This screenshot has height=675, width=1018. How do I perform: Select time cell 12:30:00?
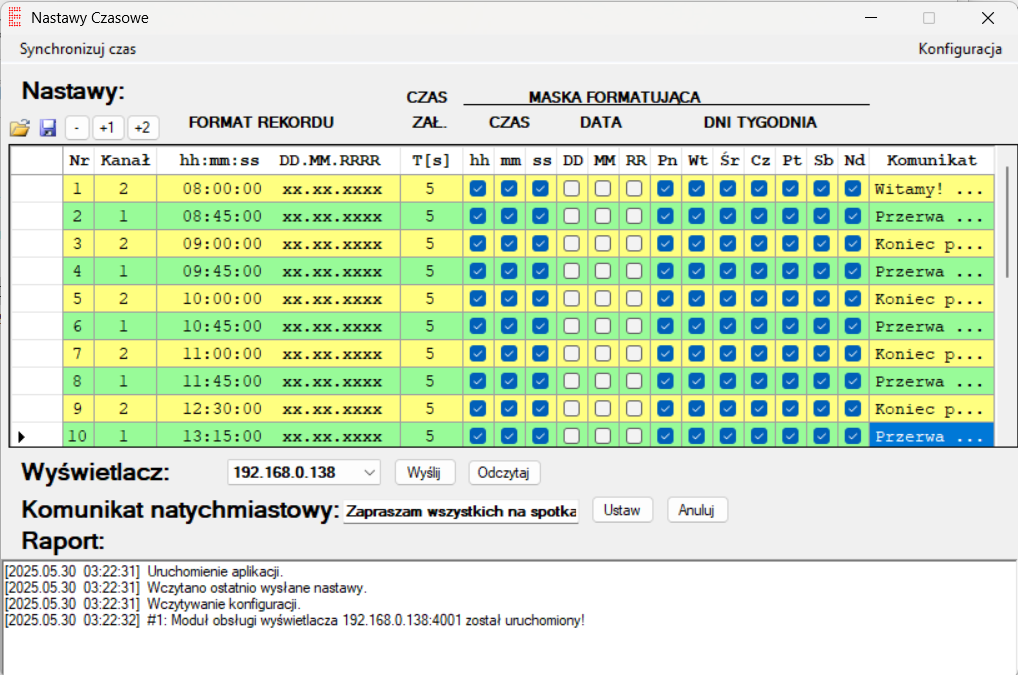click(x=222, y=408)
